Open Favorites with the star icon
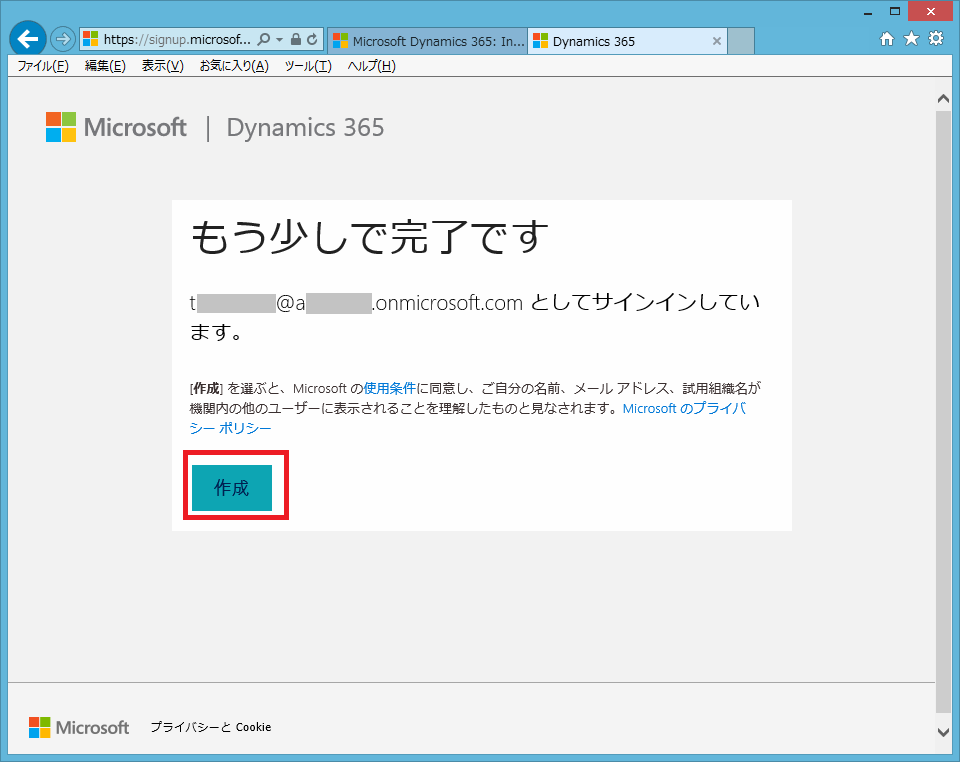The height and width of the screenshot is (762, 960). (912, 39)
